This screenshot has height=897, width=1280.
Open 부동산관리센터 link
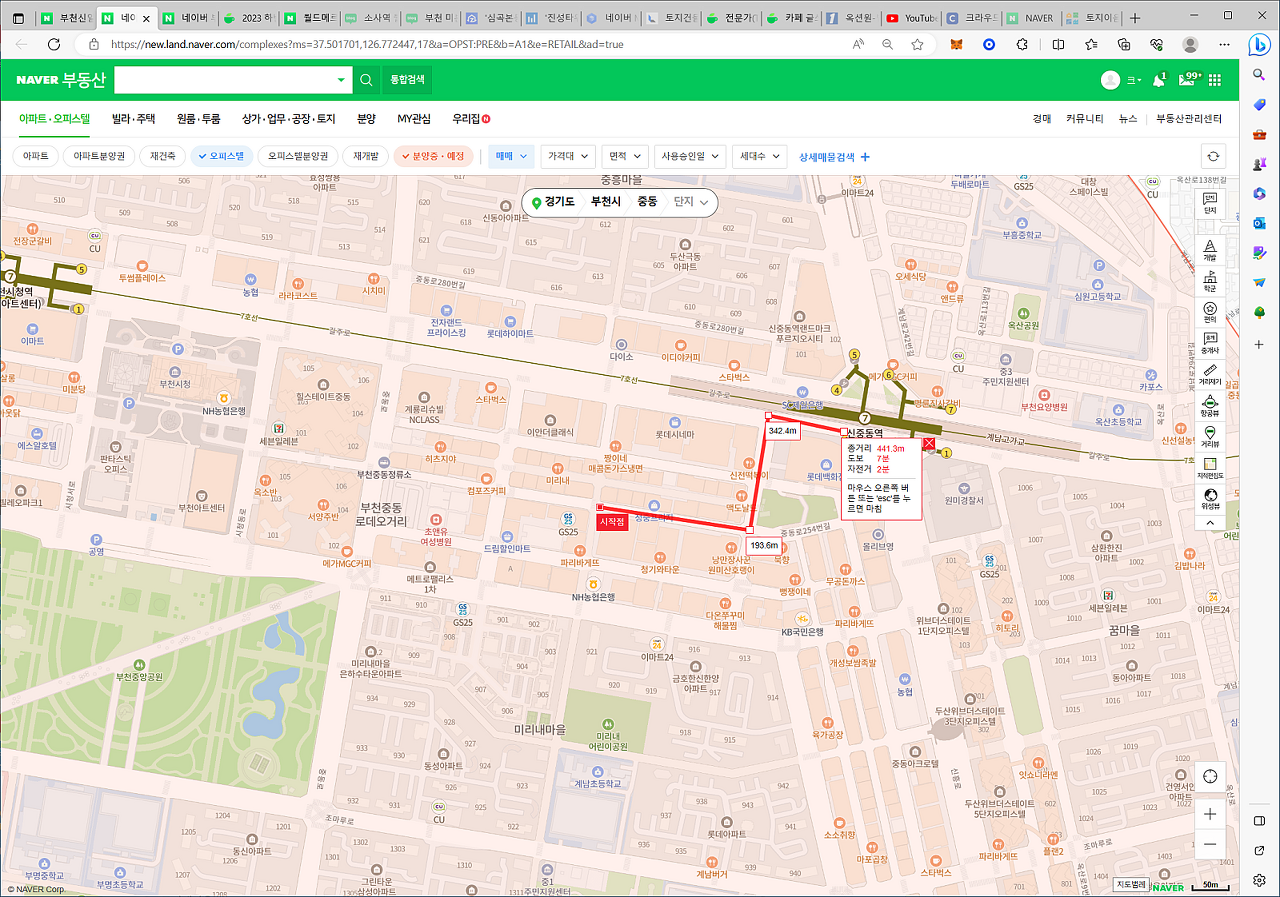(1189, 118)
